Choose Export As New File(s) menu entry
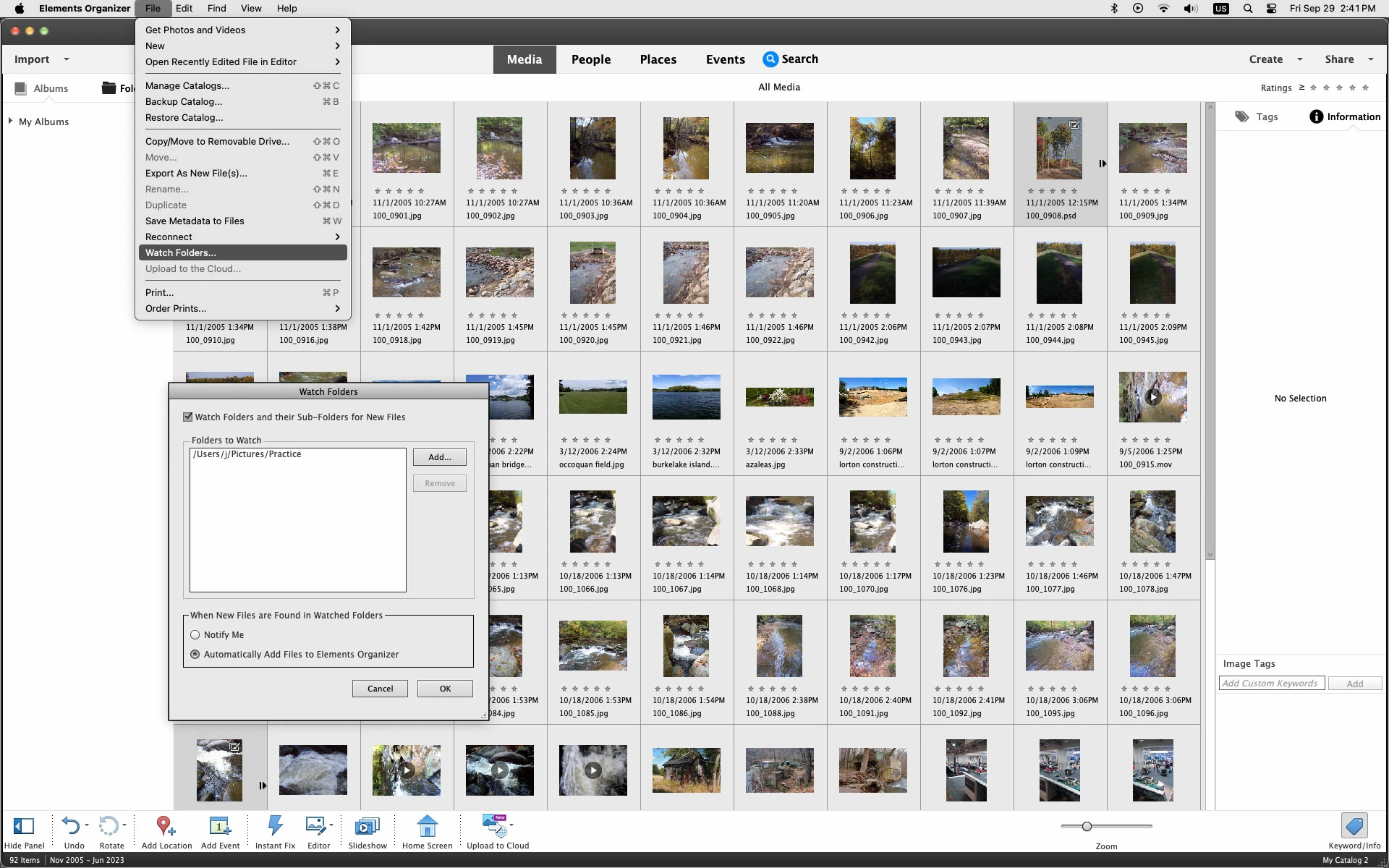The height and width of the screenshot is (868, 1389). click(196, 174)
